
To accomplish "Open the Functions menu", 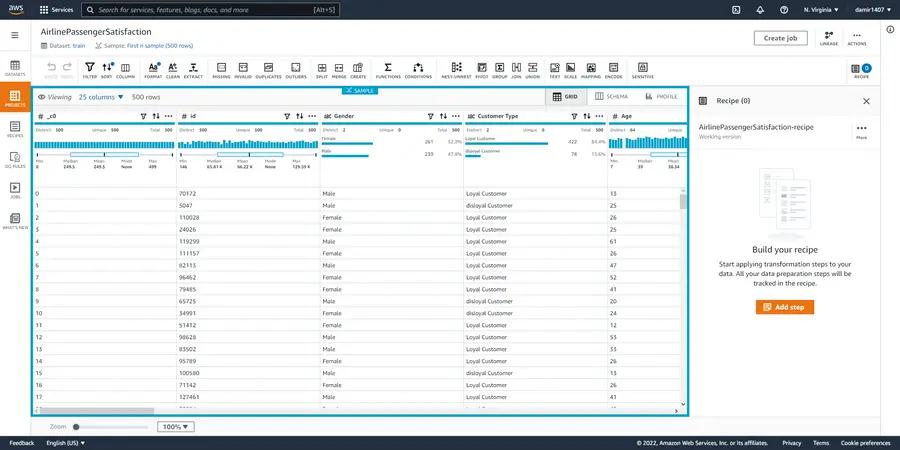I will click(388, 70).
